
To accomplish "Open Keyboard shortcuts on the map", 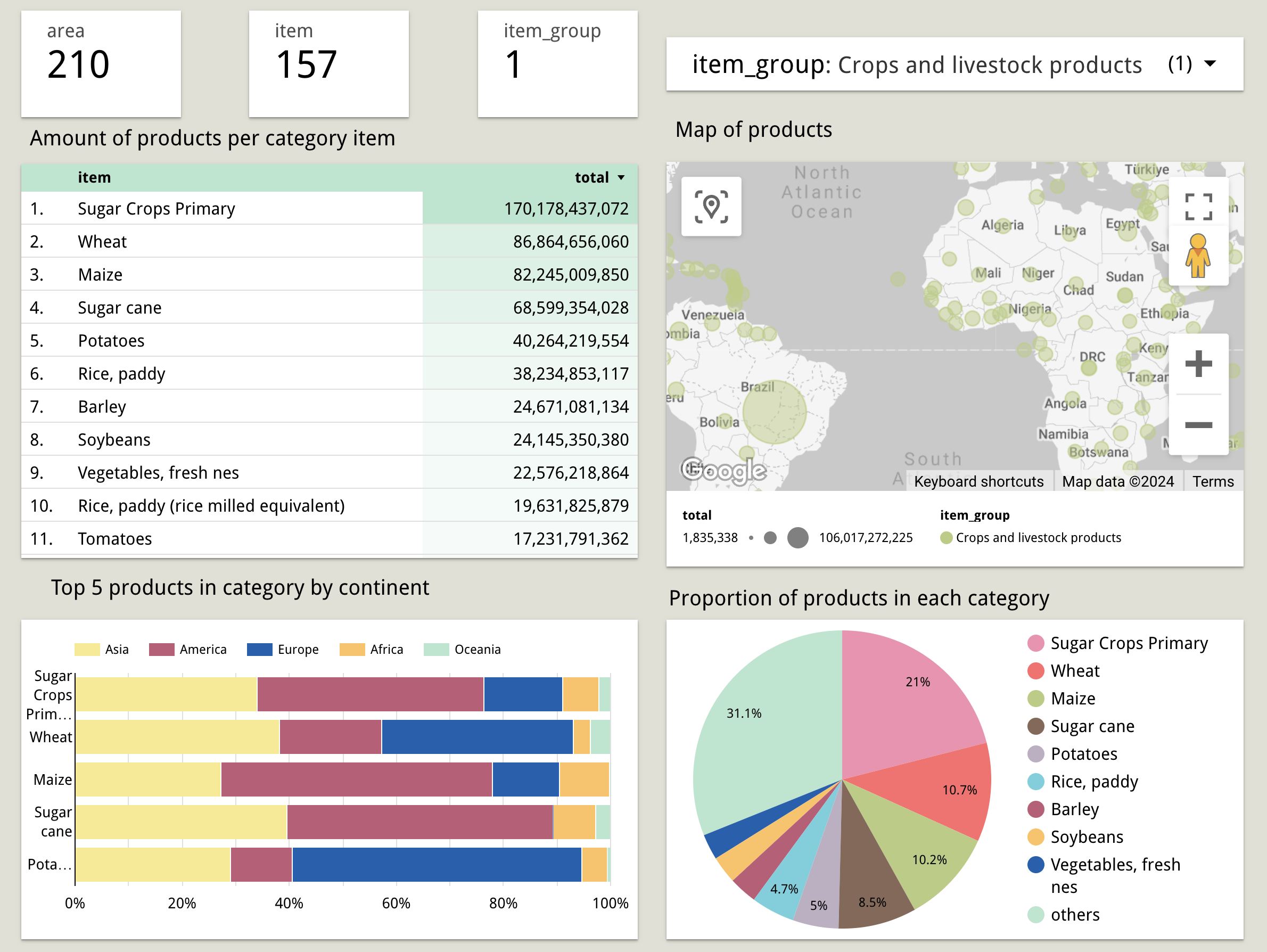I will (978, 481).
